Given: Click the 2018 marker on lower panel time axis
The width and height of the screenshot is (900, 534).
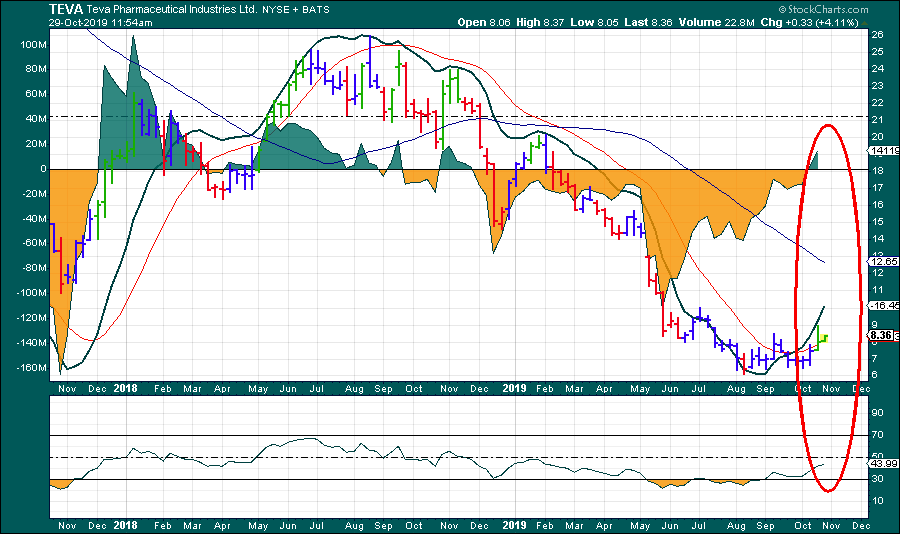Looking at the screenshot, I should click(x=126, y=524).
